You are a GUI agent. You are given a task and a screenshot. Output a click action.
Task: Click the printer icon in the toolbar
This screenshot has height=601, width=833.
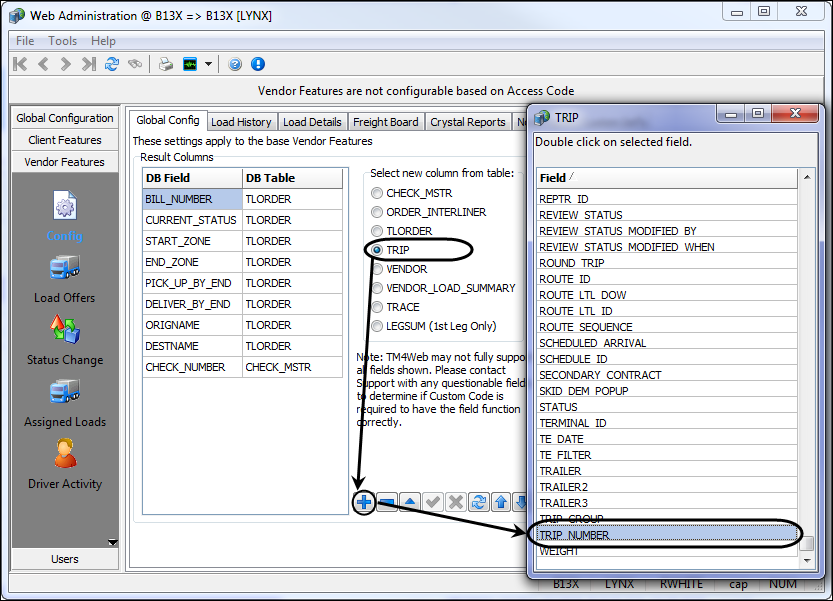[x=165, y=64]
